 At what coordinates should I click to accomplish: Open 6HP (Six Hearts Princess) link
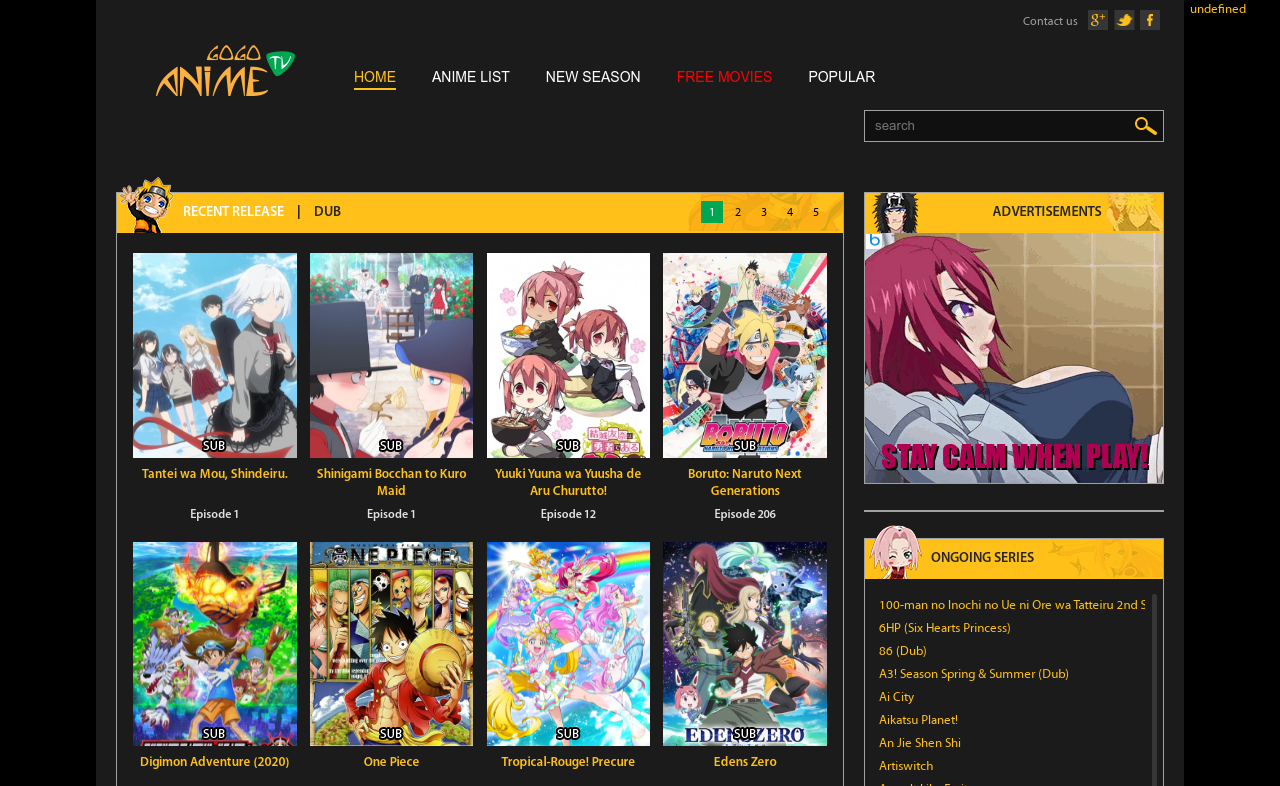945,628
